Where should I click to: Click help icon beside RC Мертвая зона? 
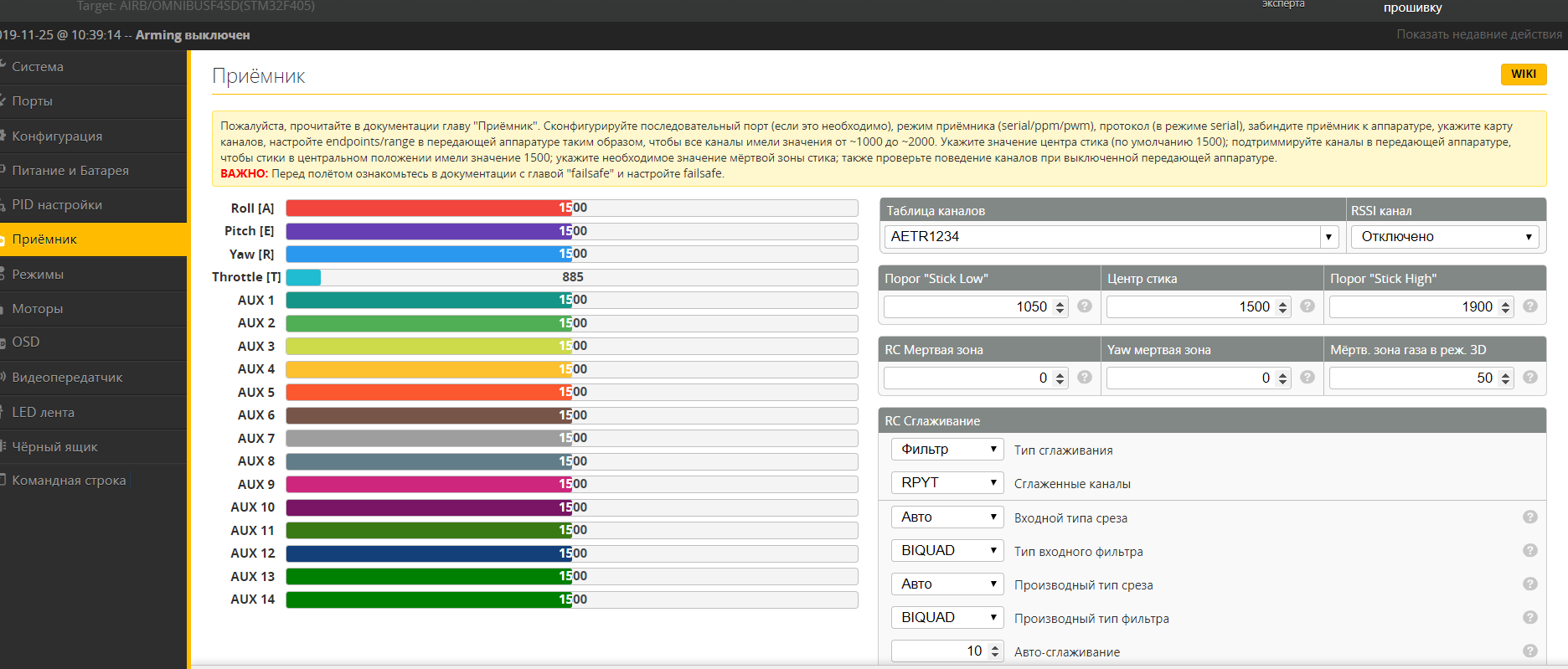click(x=1085, y=378)
